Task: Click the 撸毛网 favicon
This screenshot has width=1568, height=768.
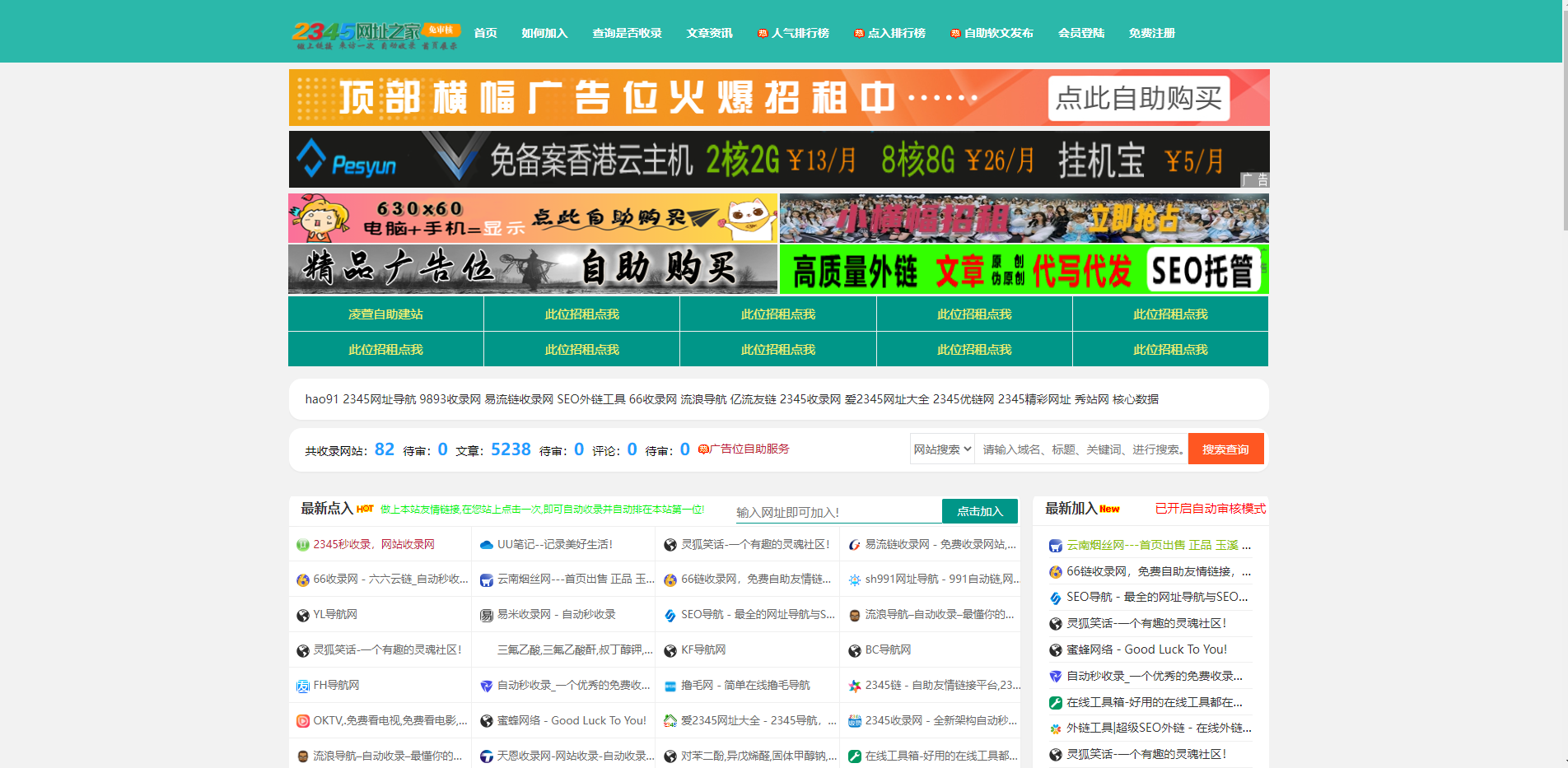Action: [x=670, y=687]
